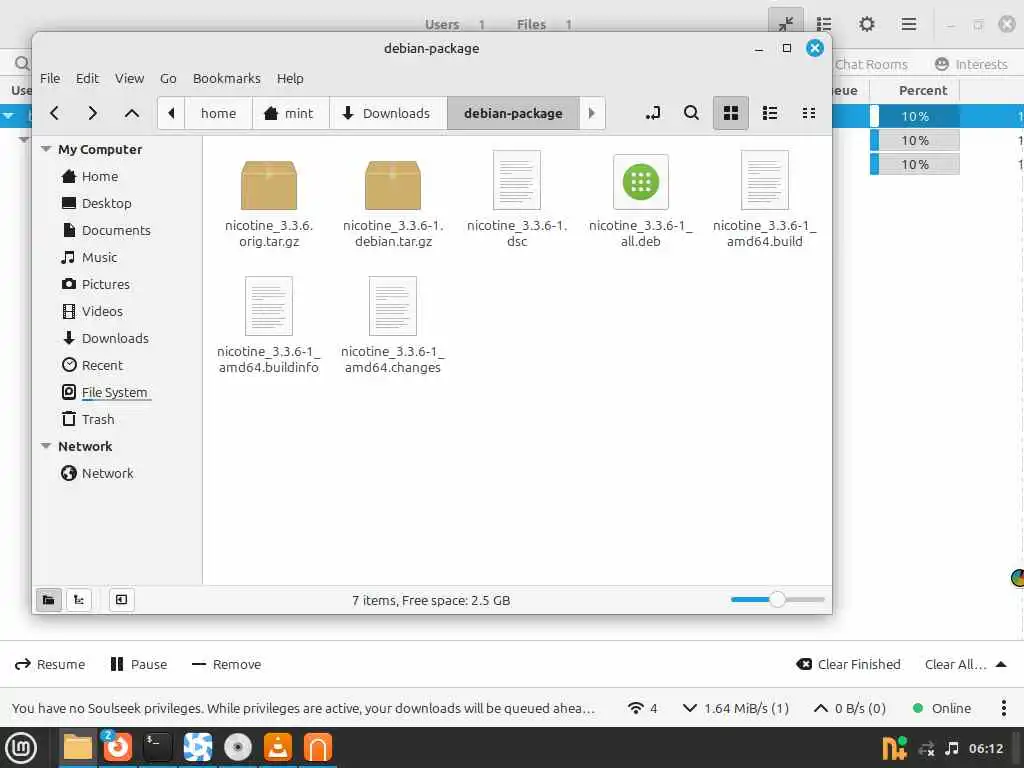Go back in file manager history

pos(55,113)
